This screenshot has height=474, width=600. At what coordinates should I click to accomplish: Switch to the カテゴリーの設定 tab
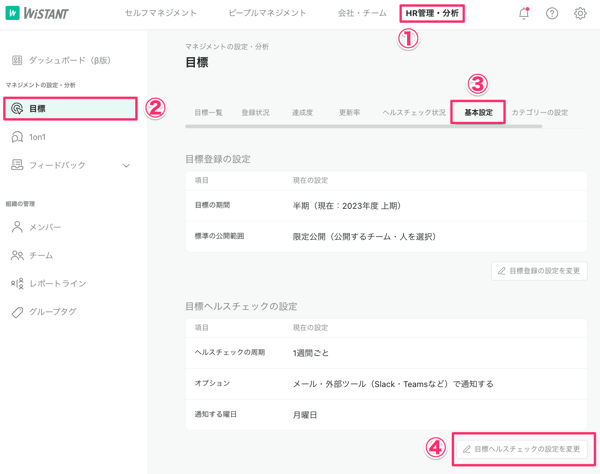(x=539, y=113)
